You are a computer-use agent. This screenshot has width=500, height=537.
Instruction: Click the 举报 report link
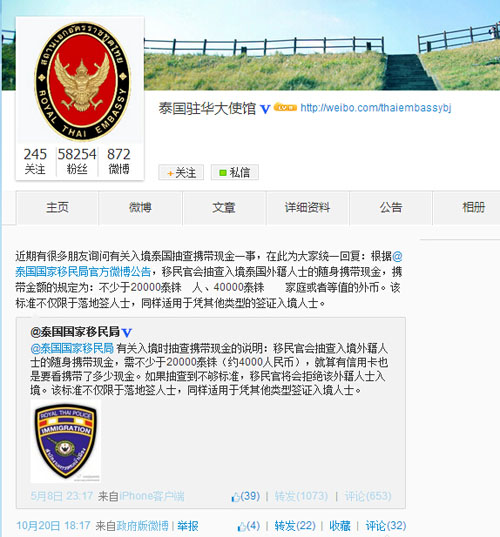click(x=188, y=526)
